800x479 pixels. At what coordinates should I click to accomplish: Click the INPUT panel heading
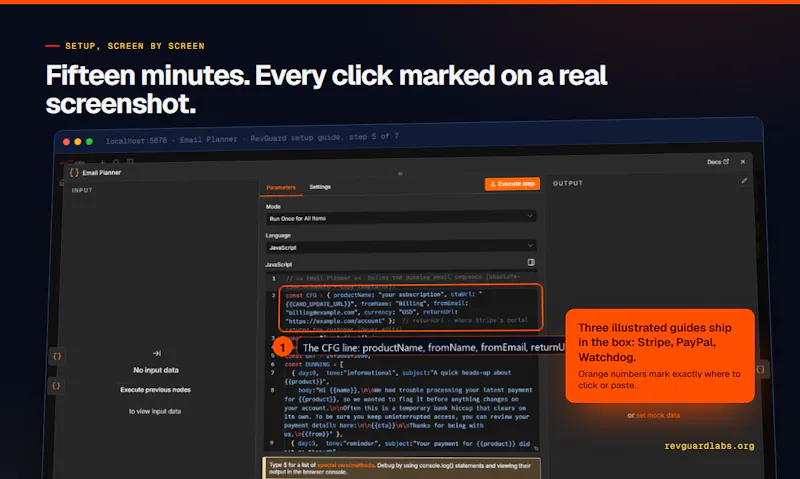point(82,190)
